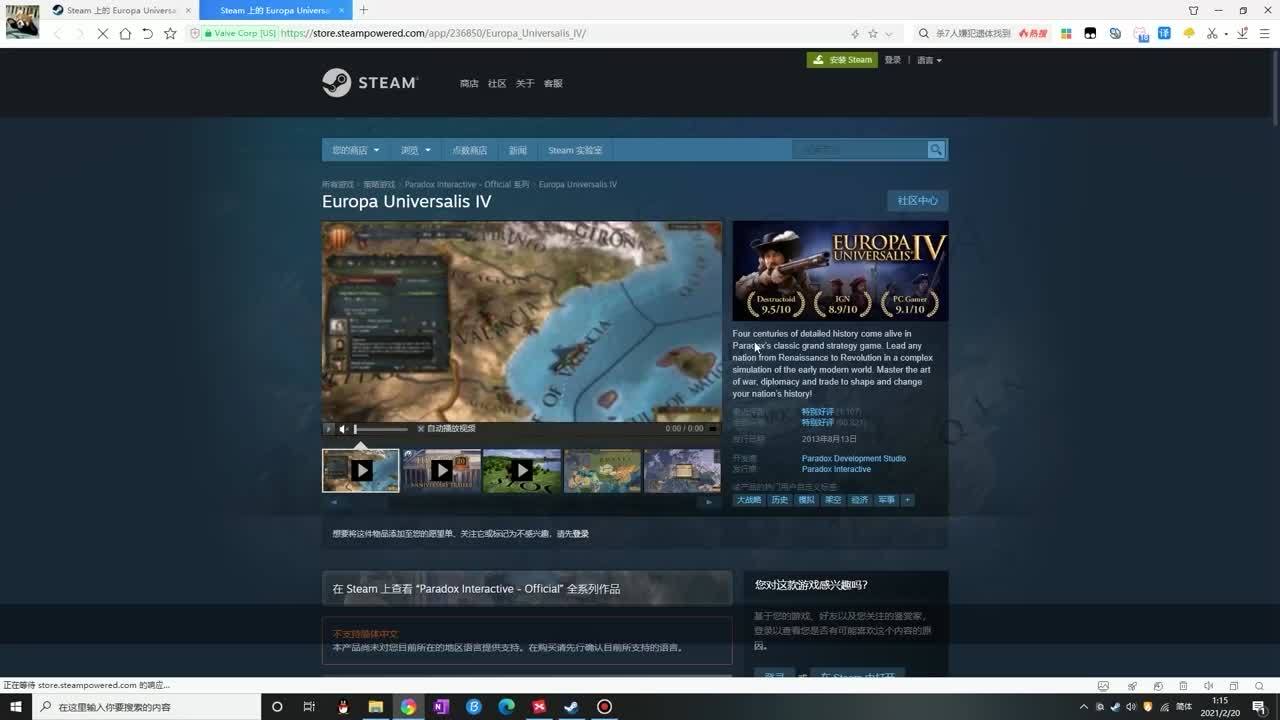1280x720 pixels.
Task: Select the 历史 history tag
Action: coord(780,500)
